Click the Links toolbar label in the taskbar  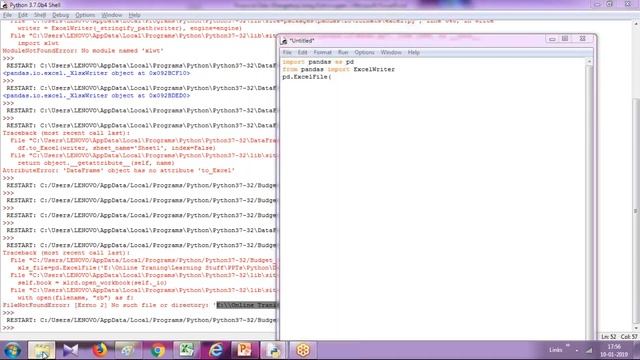(556, 350)
